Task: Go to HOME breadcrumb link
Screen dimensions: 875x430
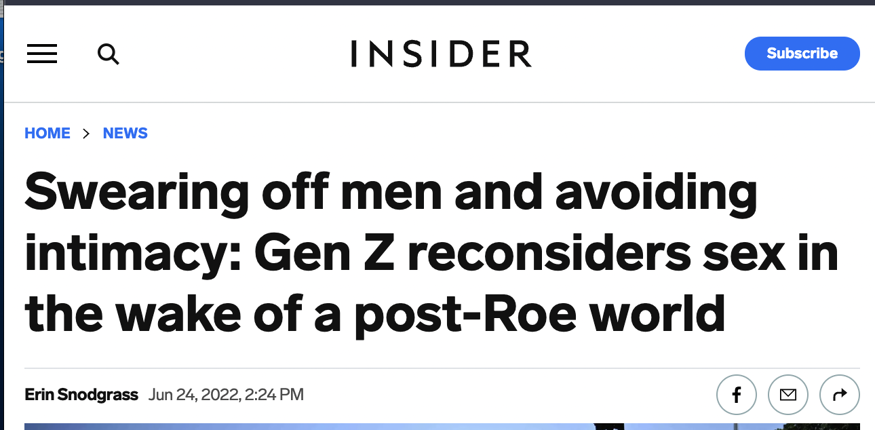Action: pos(47,133)
